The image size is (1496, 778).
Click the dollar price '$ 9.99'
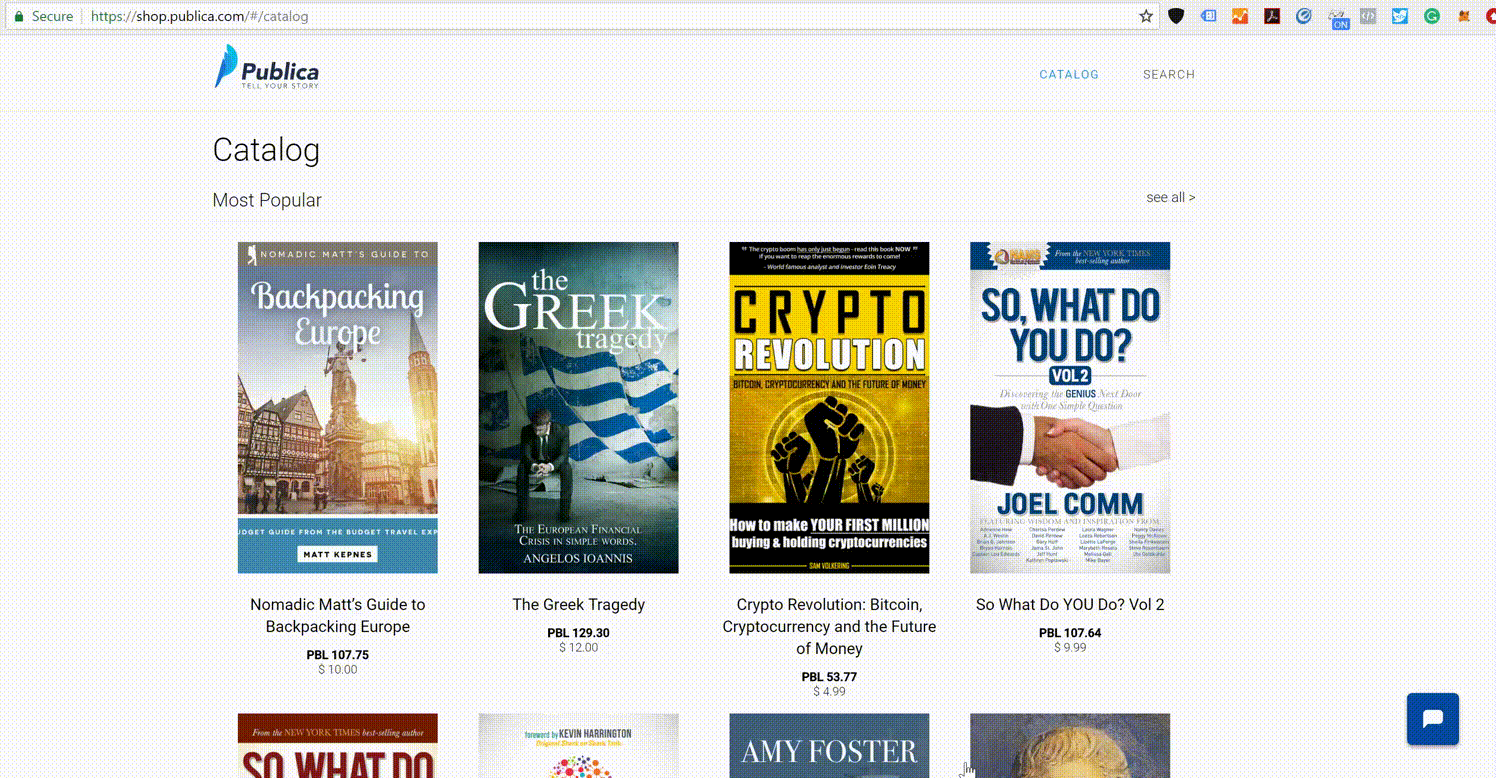(x=1070, y=648)
